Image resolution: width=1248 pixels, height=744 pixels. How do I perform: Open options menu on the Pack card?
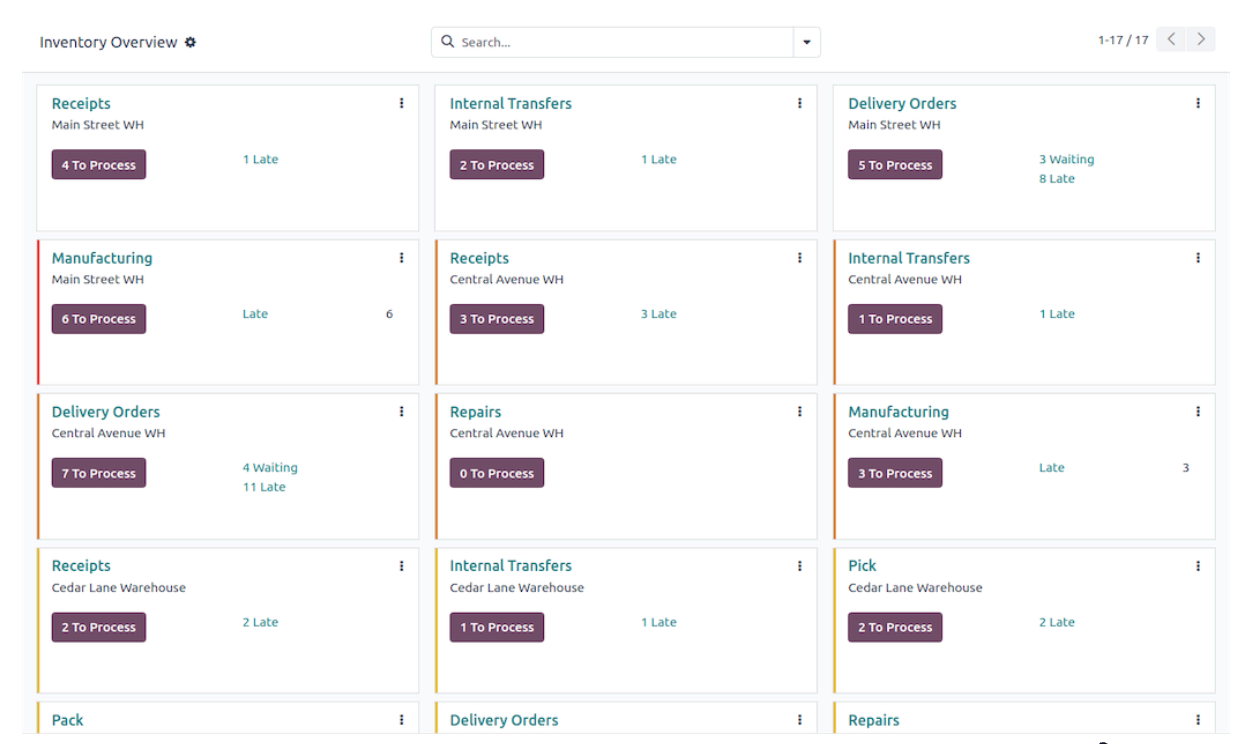click(401, 719)
